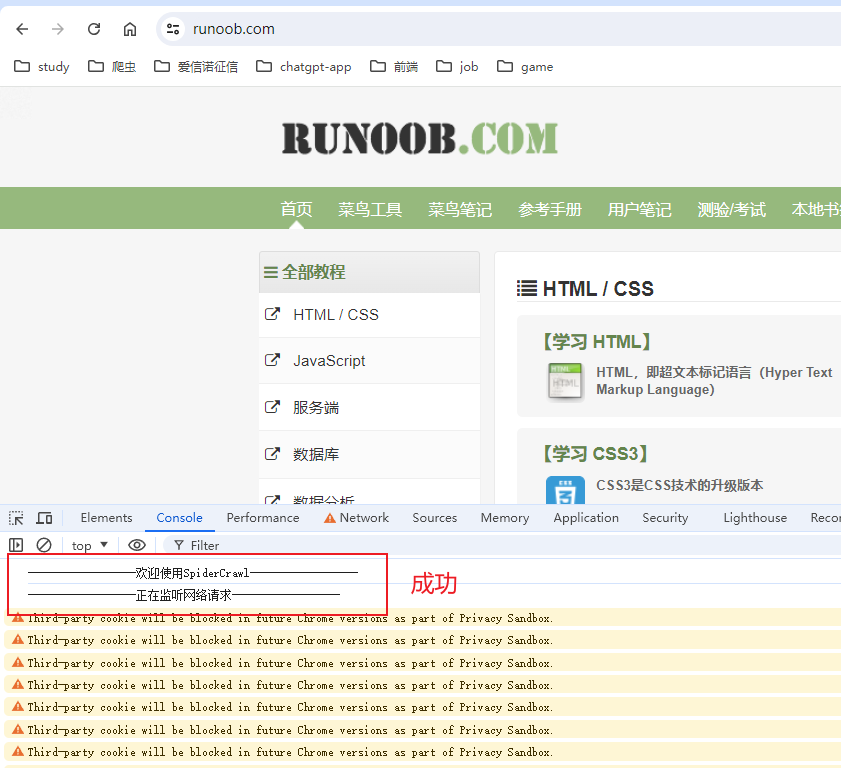Open the study bookmarks folder
This screenshot has height=768, width=841.
click(42, 67)
